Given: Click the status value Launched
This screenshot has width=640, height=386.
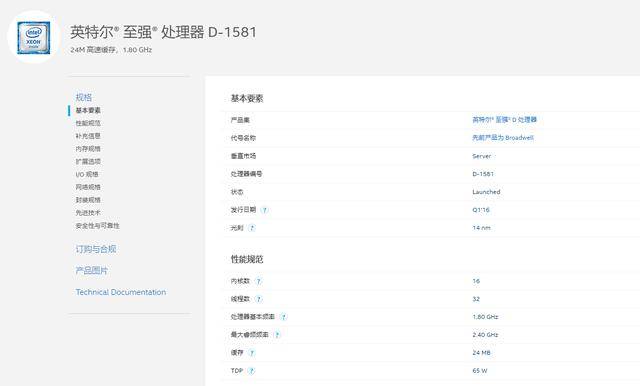Looking at the screenshot, I should point(486,192).
